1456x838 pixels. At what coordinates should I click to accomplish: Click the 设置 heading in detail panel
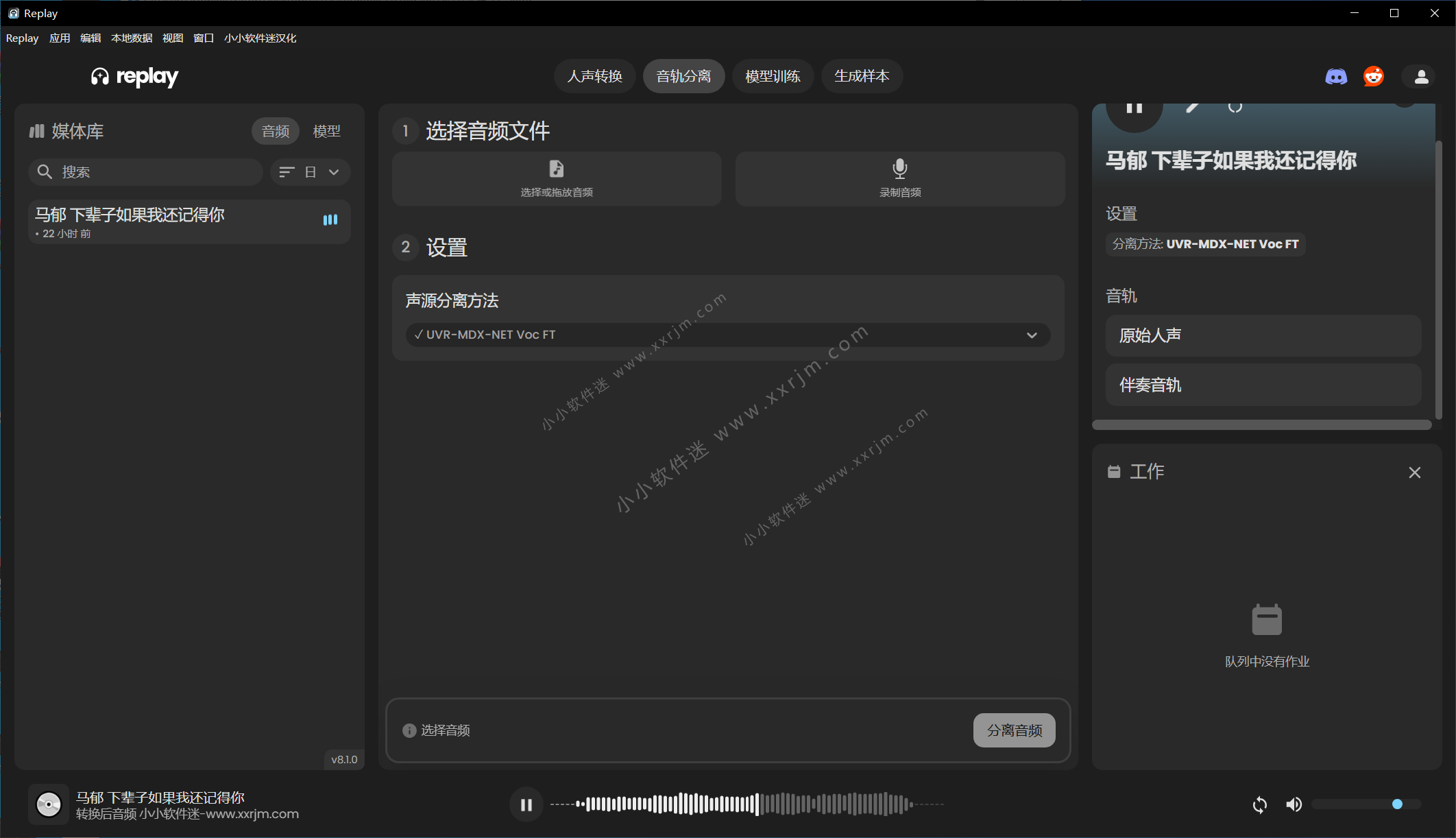(1121, 214)
